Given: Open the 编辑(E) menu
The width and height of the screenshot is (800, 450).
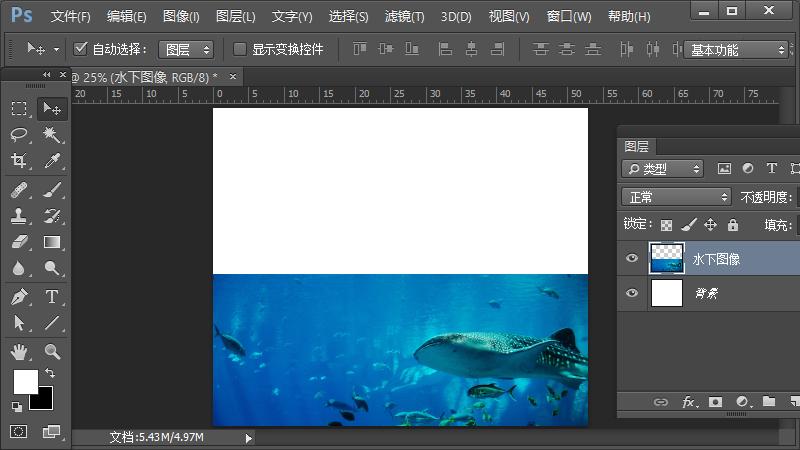Looking at the screenshot, I should 127,16.
